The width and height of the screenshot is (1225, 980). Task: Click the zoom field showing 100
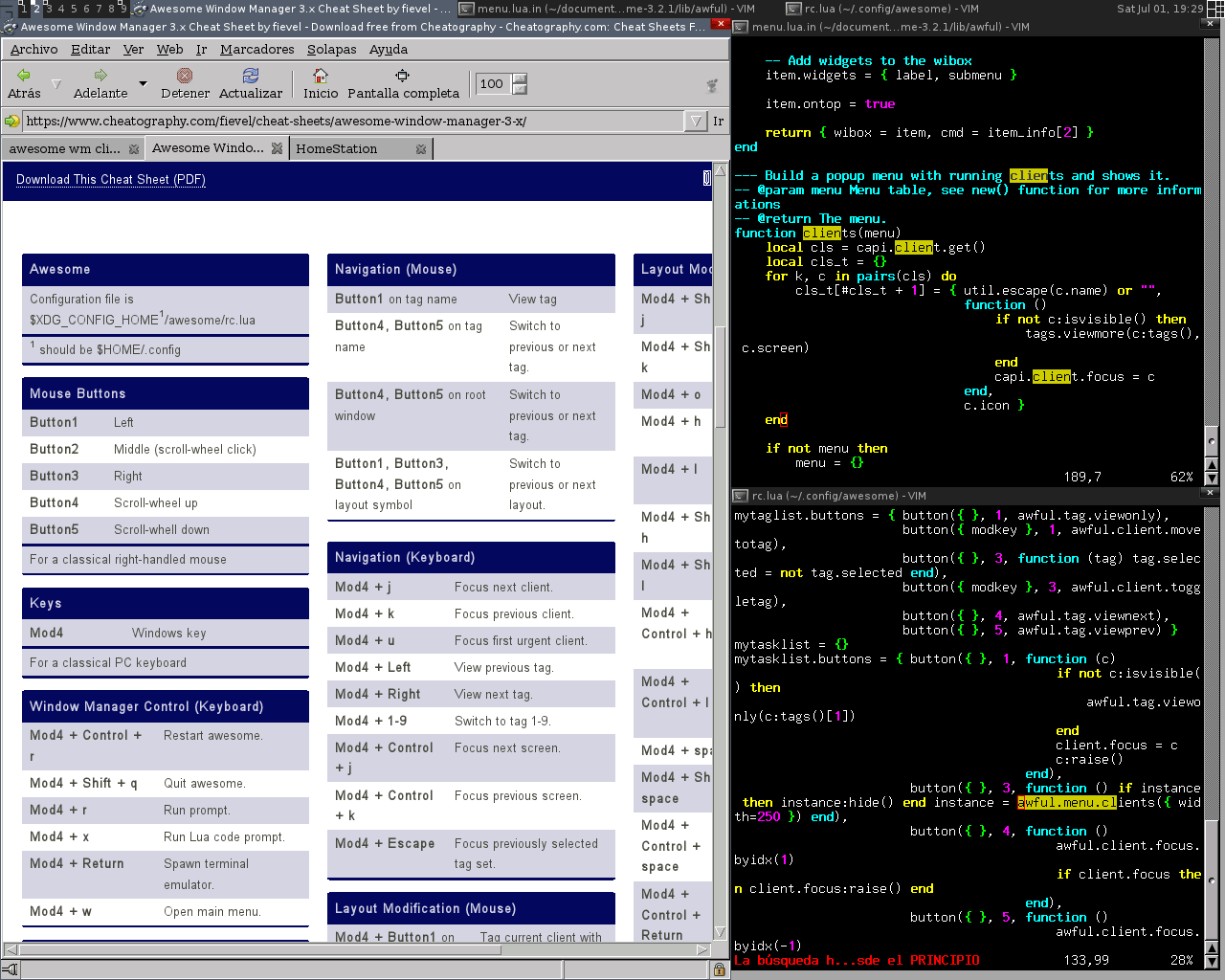pyautogui.click(x=494, y=84)
